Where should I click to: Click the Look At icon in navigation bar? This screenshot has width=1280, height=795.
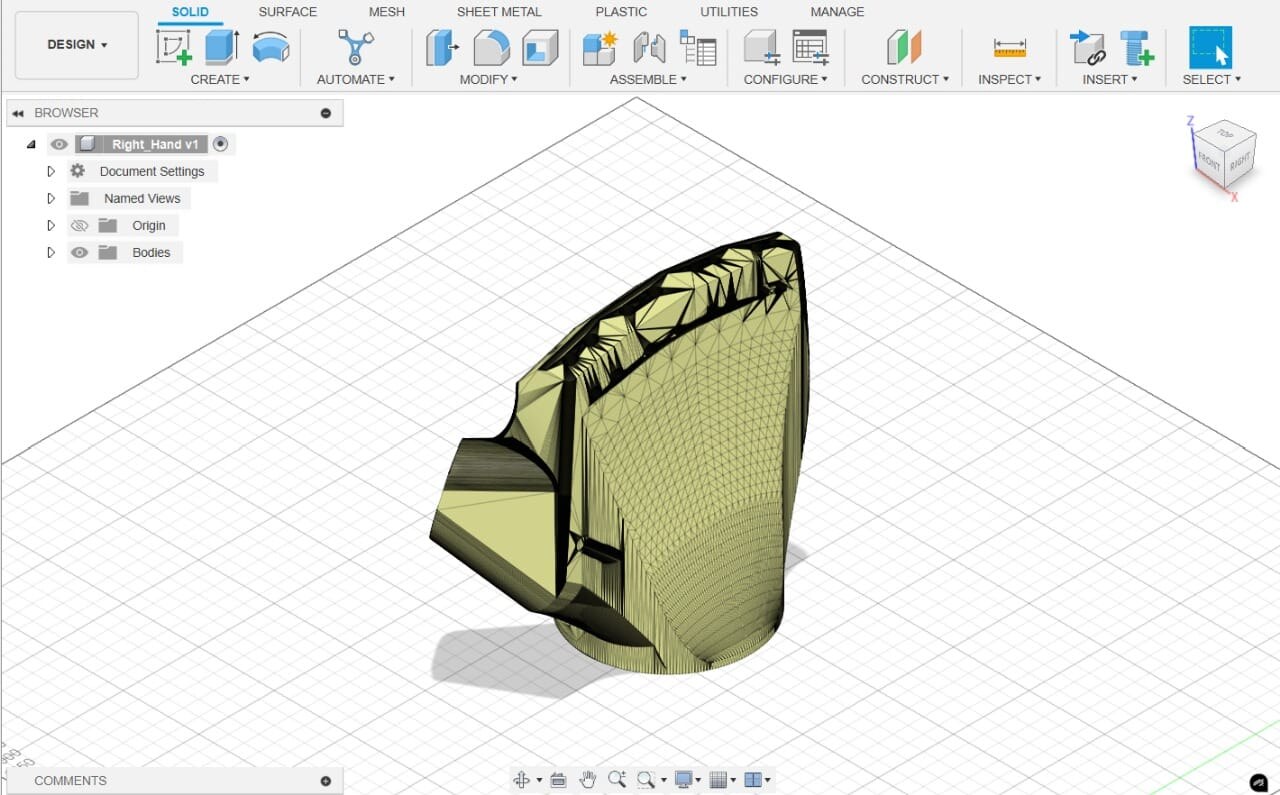558,780
